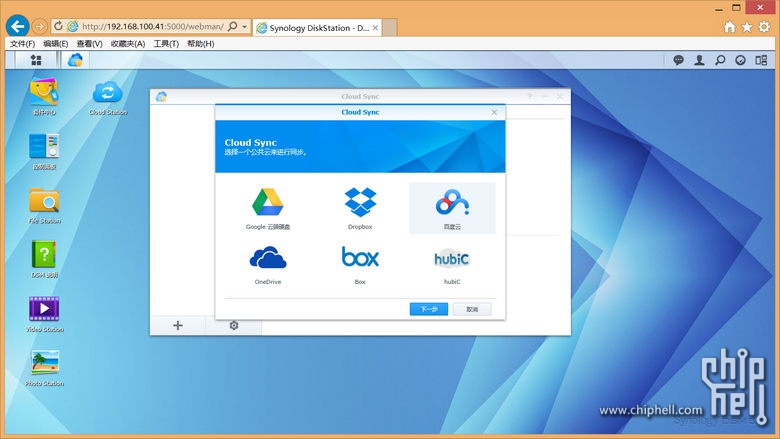The image size is (780, 439).
Task: Open the 收藏夹(A) menu
Action: click(x=128, y=44)
